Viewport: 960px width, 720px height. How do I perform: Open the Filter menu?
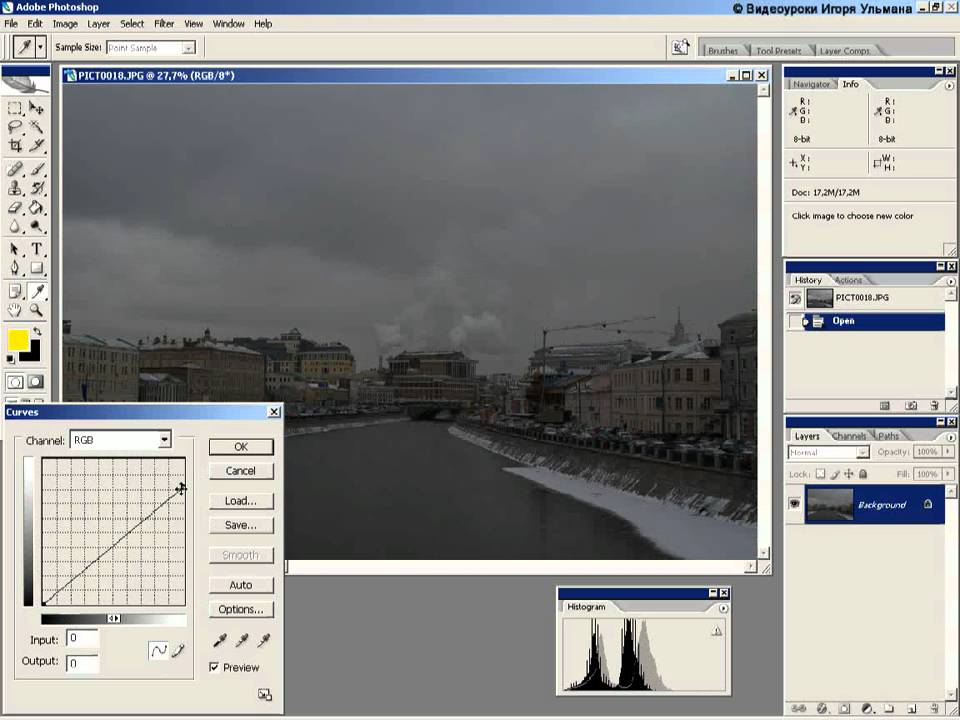click(x=164, y=23)
